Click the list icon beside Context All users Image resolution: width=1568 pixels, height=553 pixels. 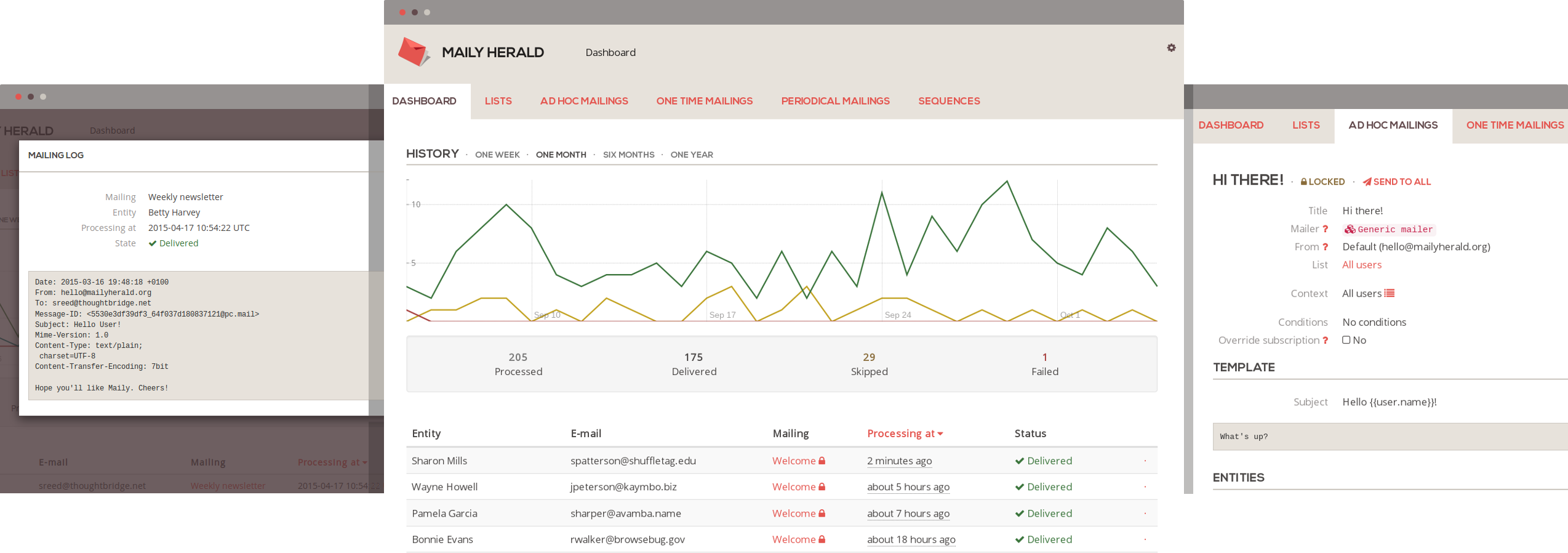[1389, 294]
